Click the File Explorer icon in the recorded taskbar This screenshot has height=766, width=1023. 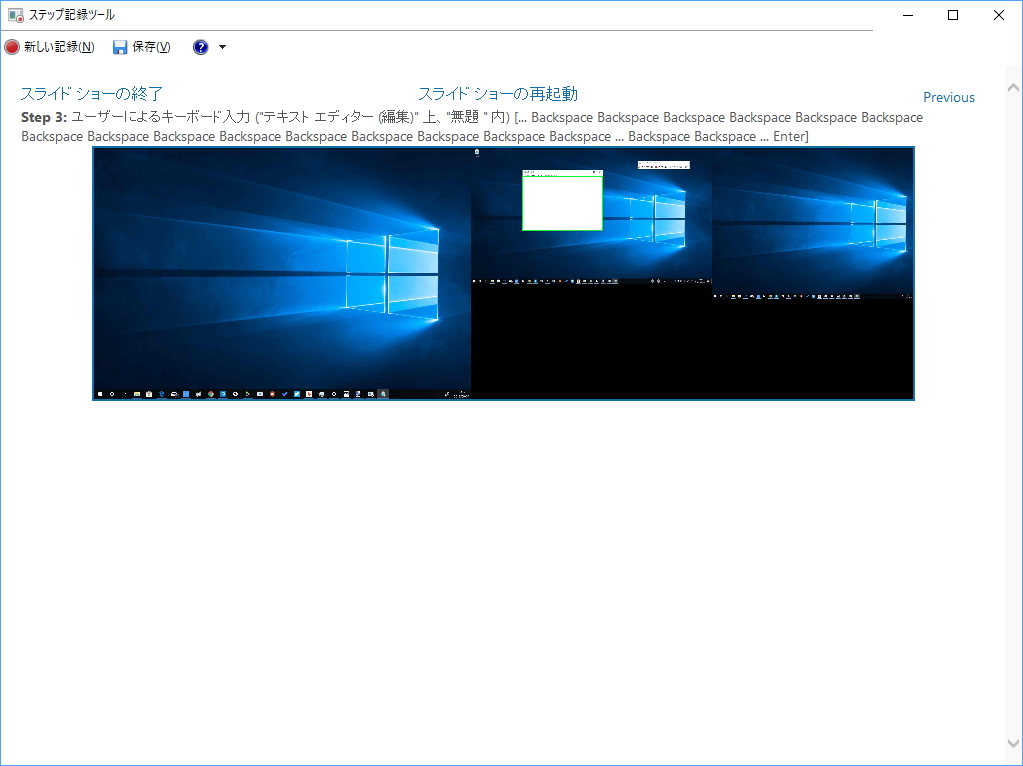[x=137, y=391]
